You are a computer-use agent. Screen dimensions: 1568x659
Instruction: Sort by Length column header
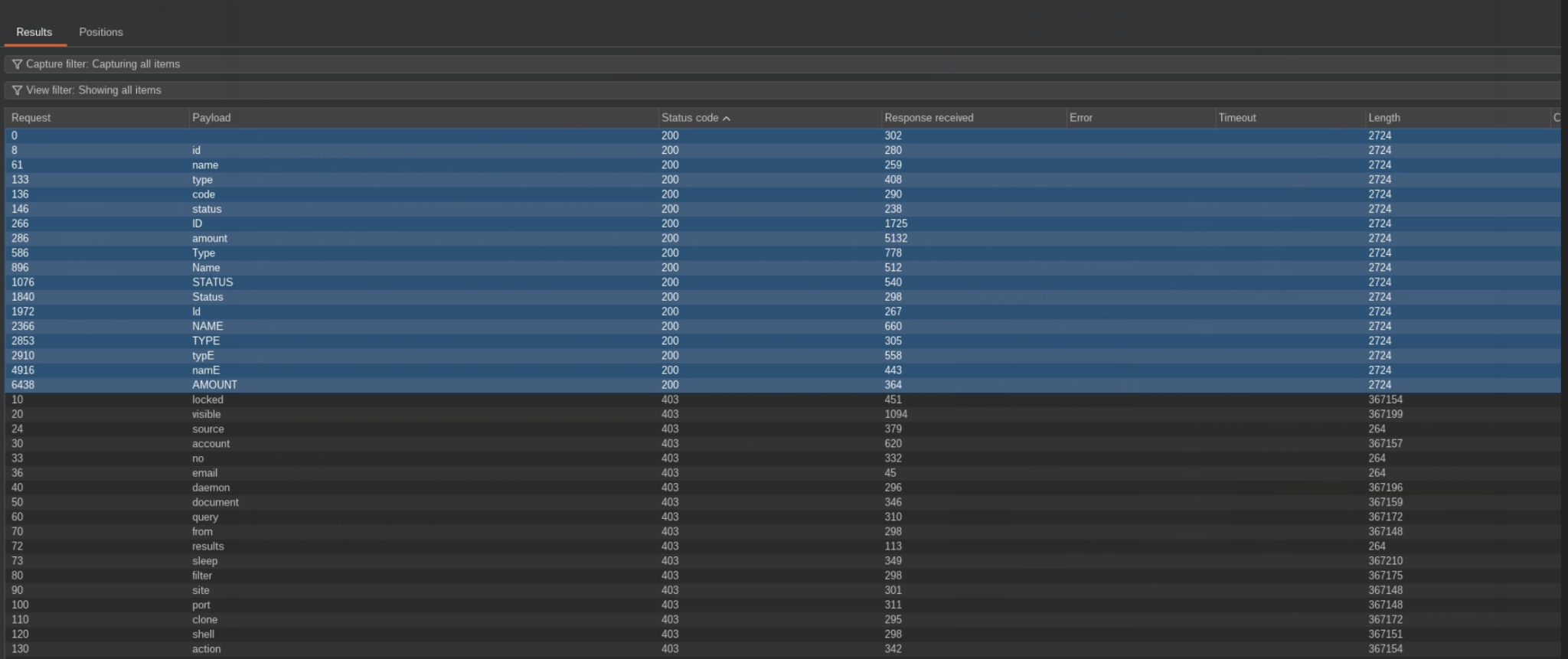[1383, 118]
